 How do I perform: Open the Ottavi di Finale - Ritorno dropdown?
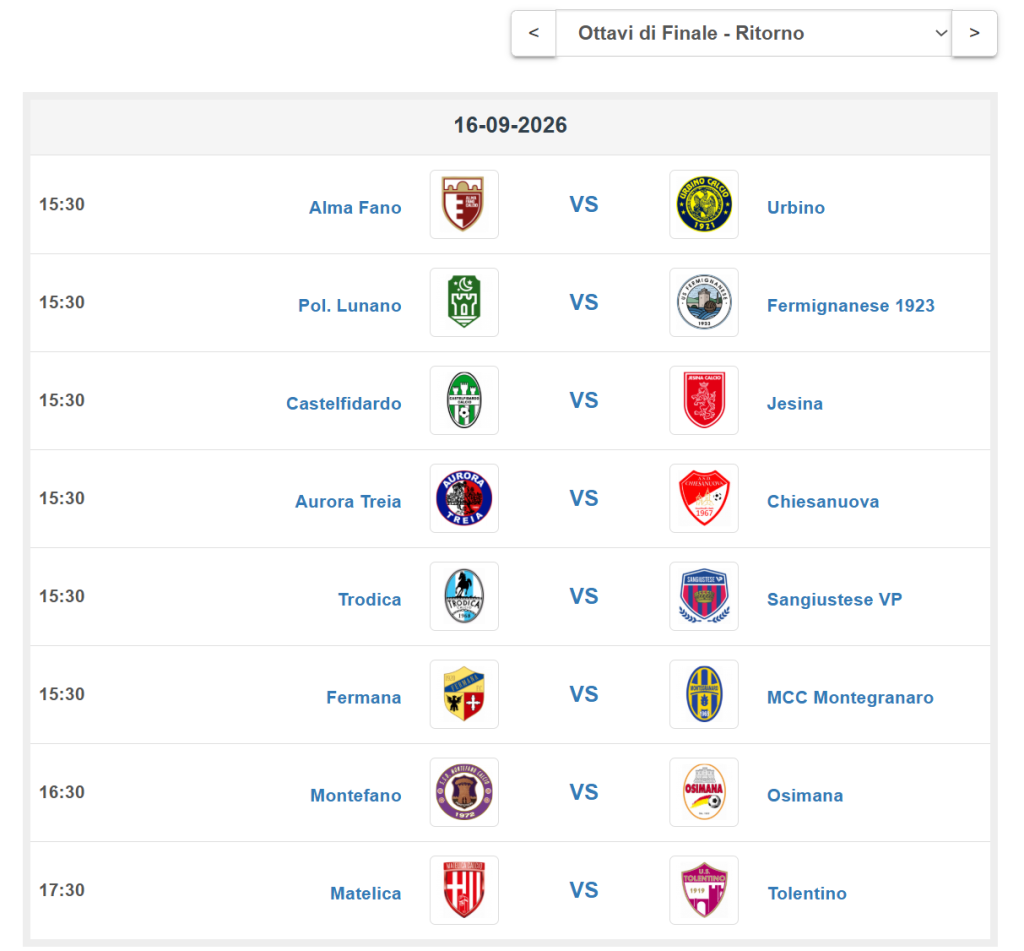[754, 33]
